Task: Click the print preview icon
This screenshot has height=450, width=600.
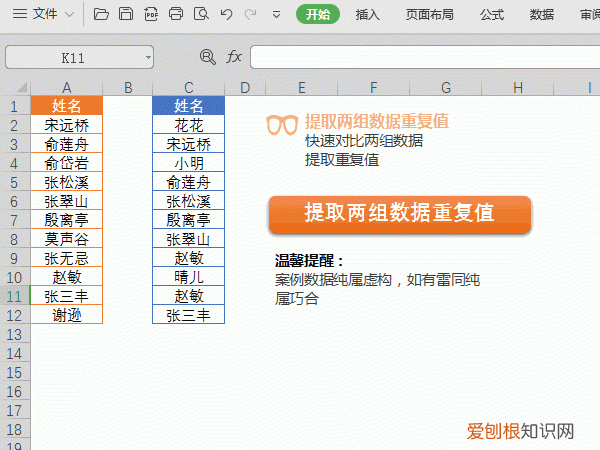Action: tap(201, 14)
